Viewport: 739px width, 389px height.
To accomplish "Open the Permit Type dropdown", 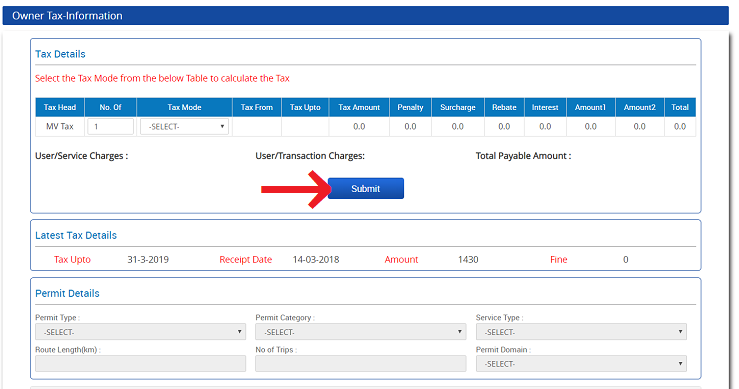I will (x=140, y=332).
